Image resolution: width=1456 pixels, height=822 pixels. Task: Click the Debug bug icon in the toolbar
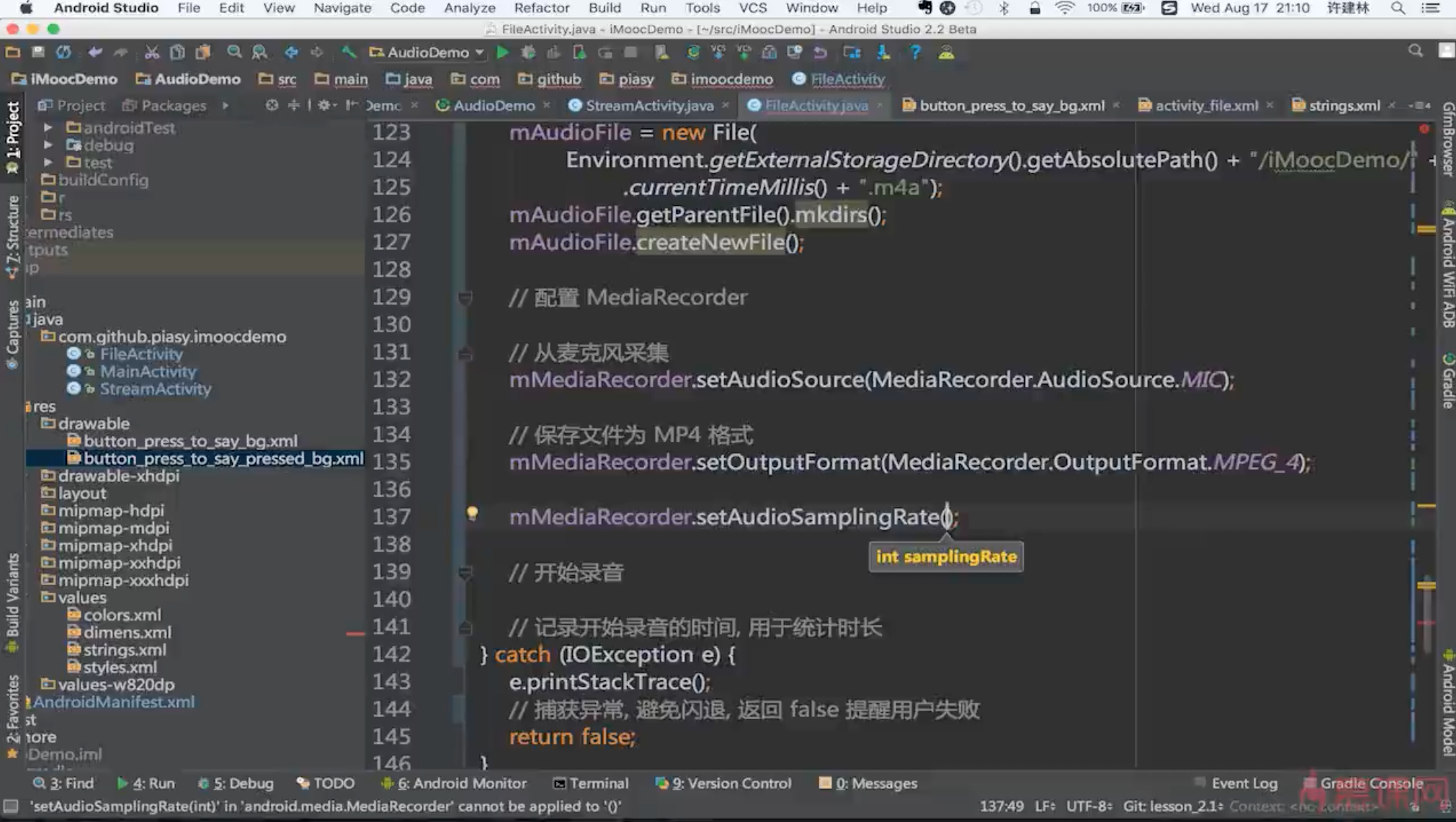pos(528,52)
